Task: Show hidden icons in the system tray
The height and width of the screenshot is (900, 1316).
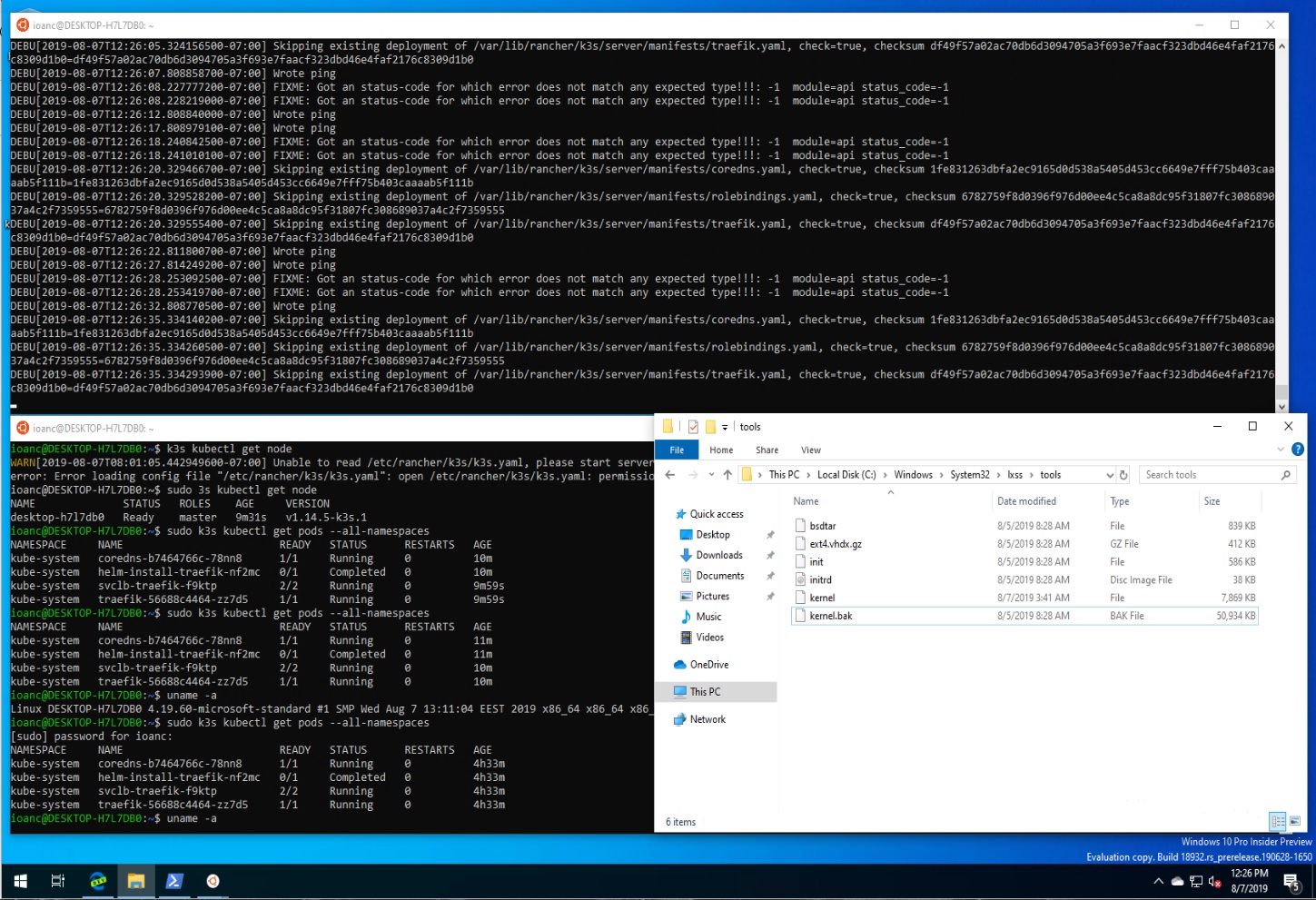Action: tap(1159, 880)
